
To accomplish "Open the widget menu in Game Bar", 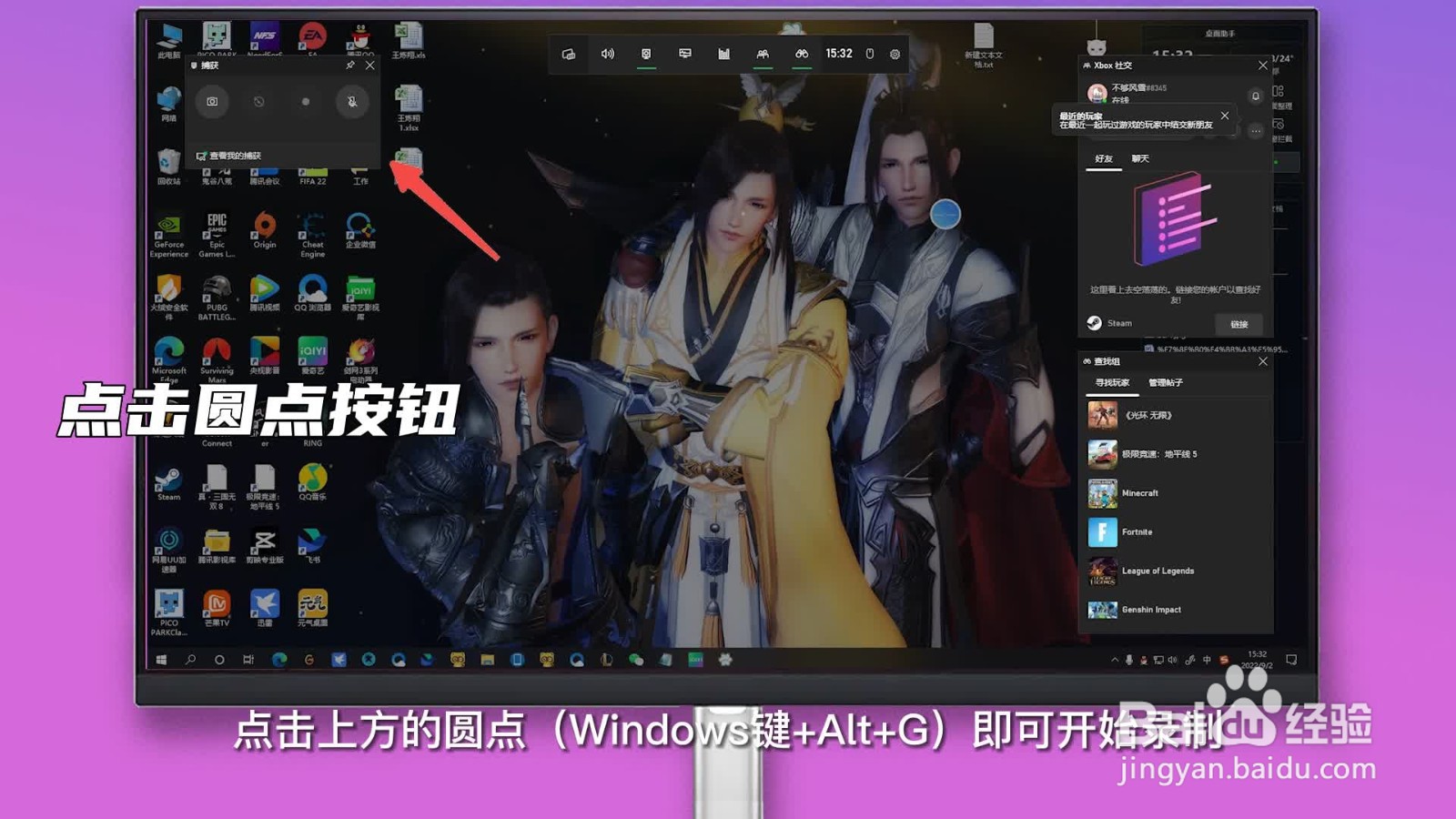I will click(x=569, y=54).
